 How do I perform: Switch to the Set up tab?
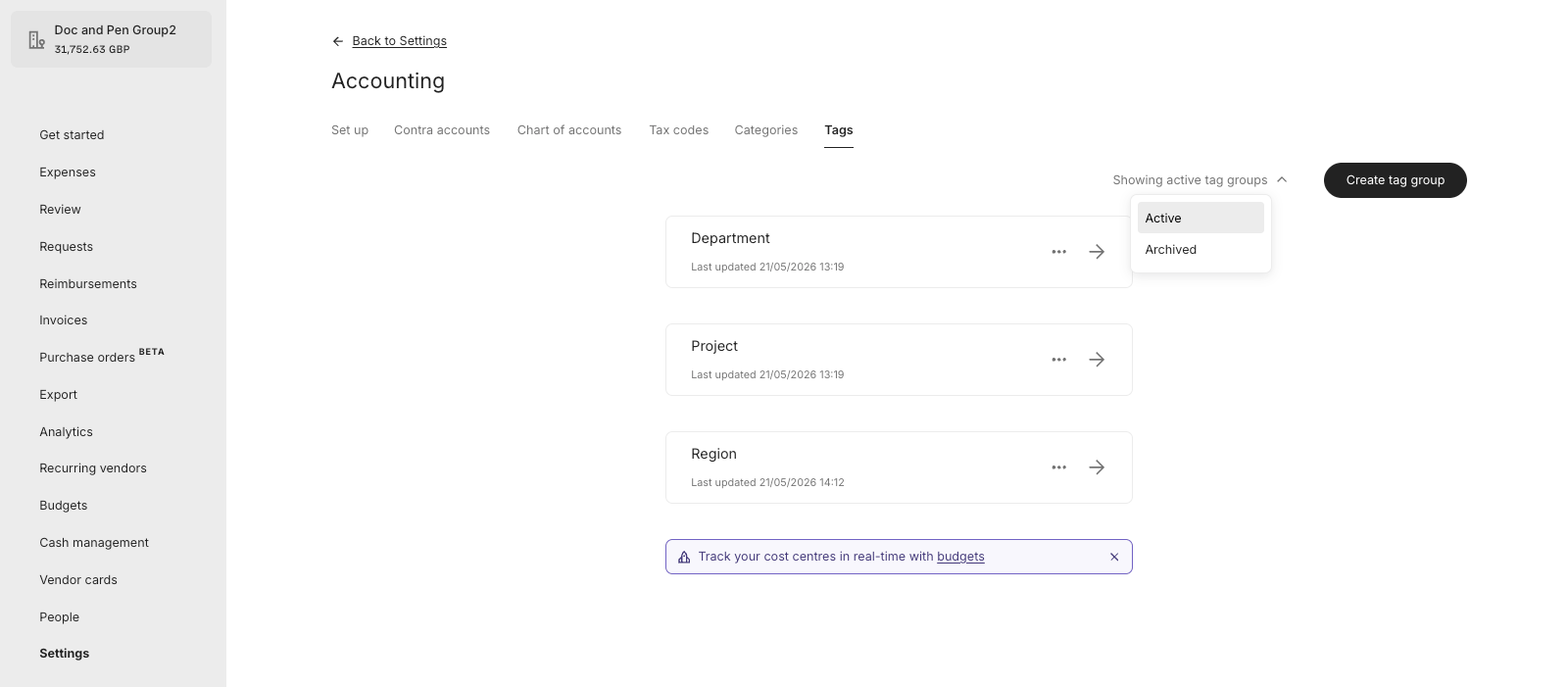(x=350, y=130)
